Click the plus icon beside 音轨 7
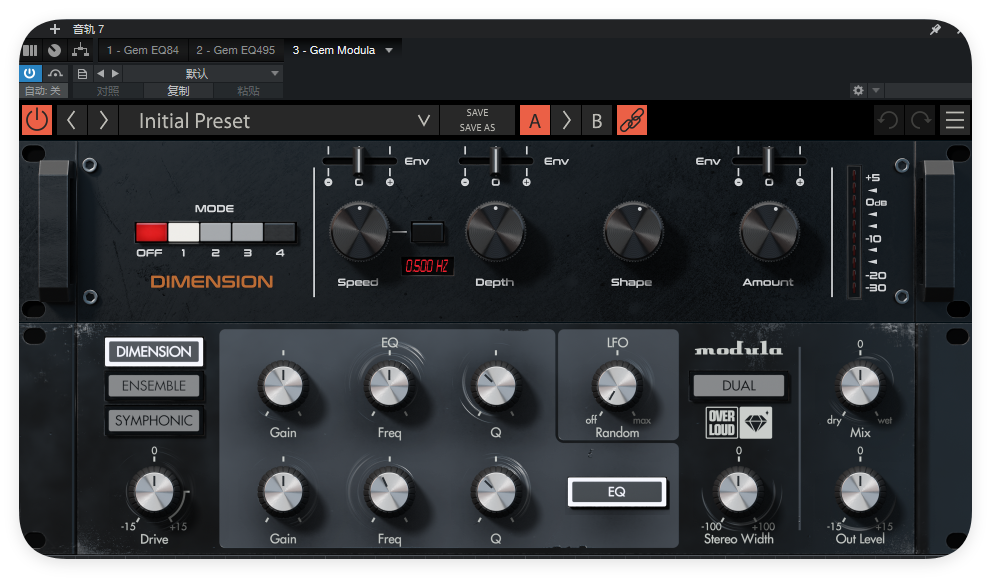The image size is (991, 578). [x=55, y=29]
